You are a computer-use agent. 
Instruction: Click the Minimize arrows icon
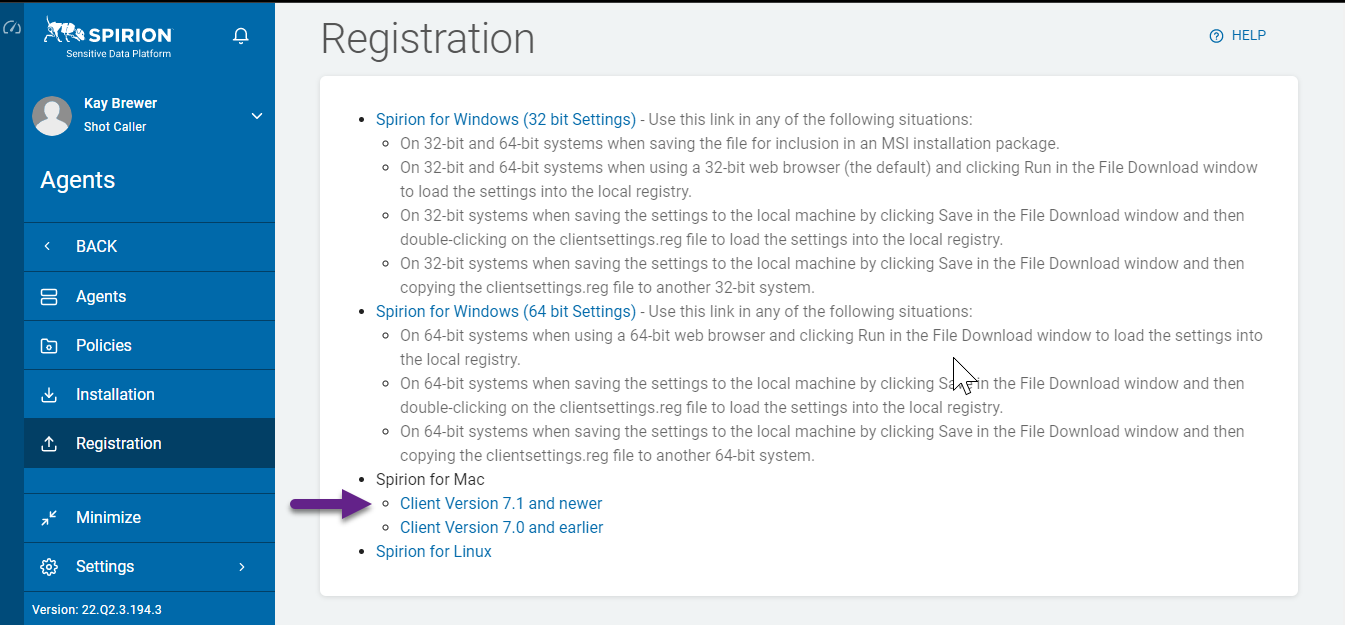click(x=49, y=518)
